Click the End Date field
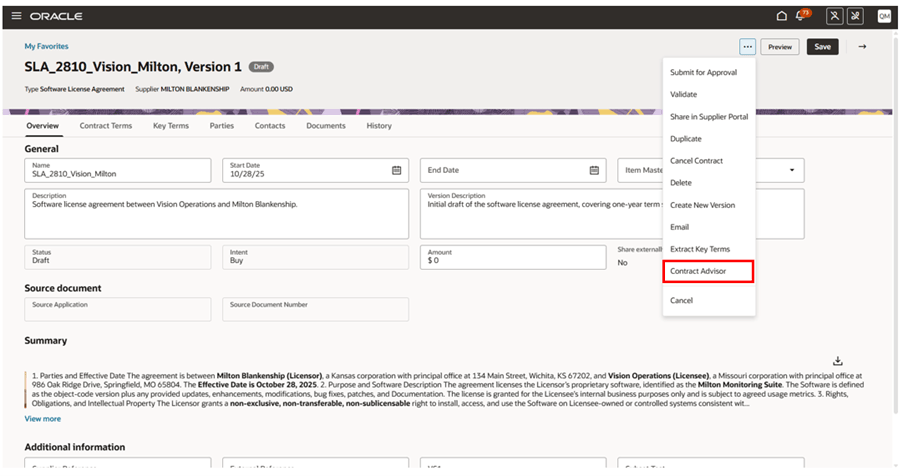 [513, 170]
